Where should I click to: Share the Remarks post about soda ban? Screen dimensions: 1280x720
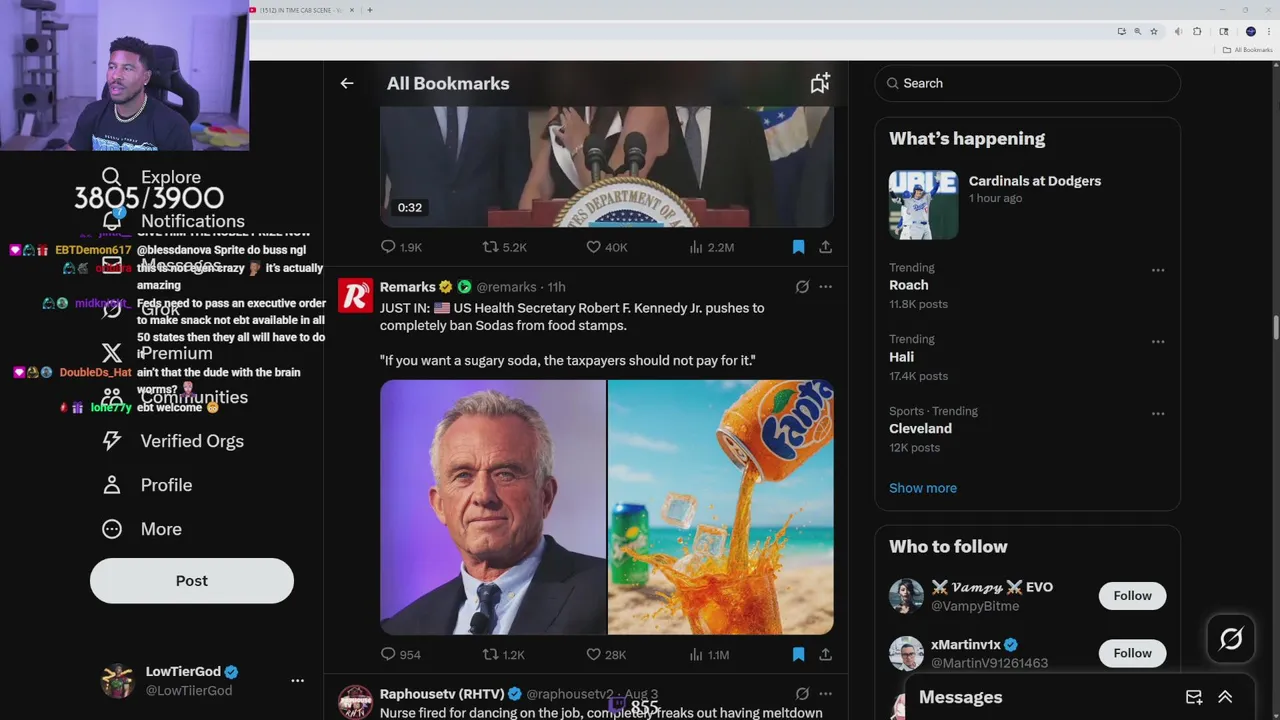point(825,655)
